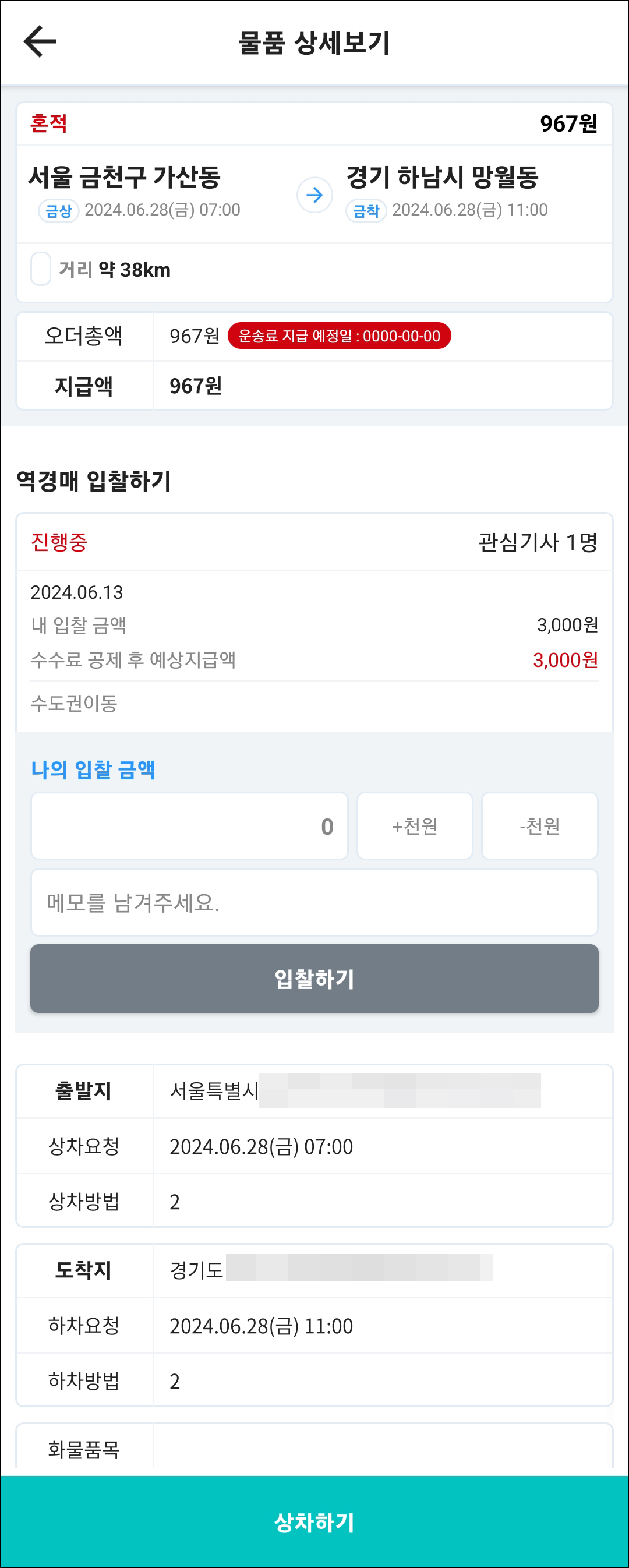Tap departure location 서울 금천구 가산동

click(124, 177)
